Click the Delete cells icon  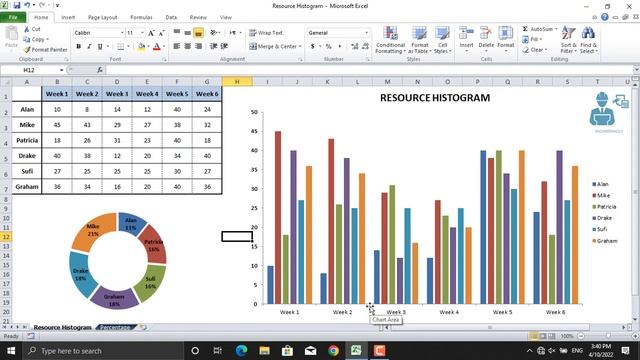point(486,33)
